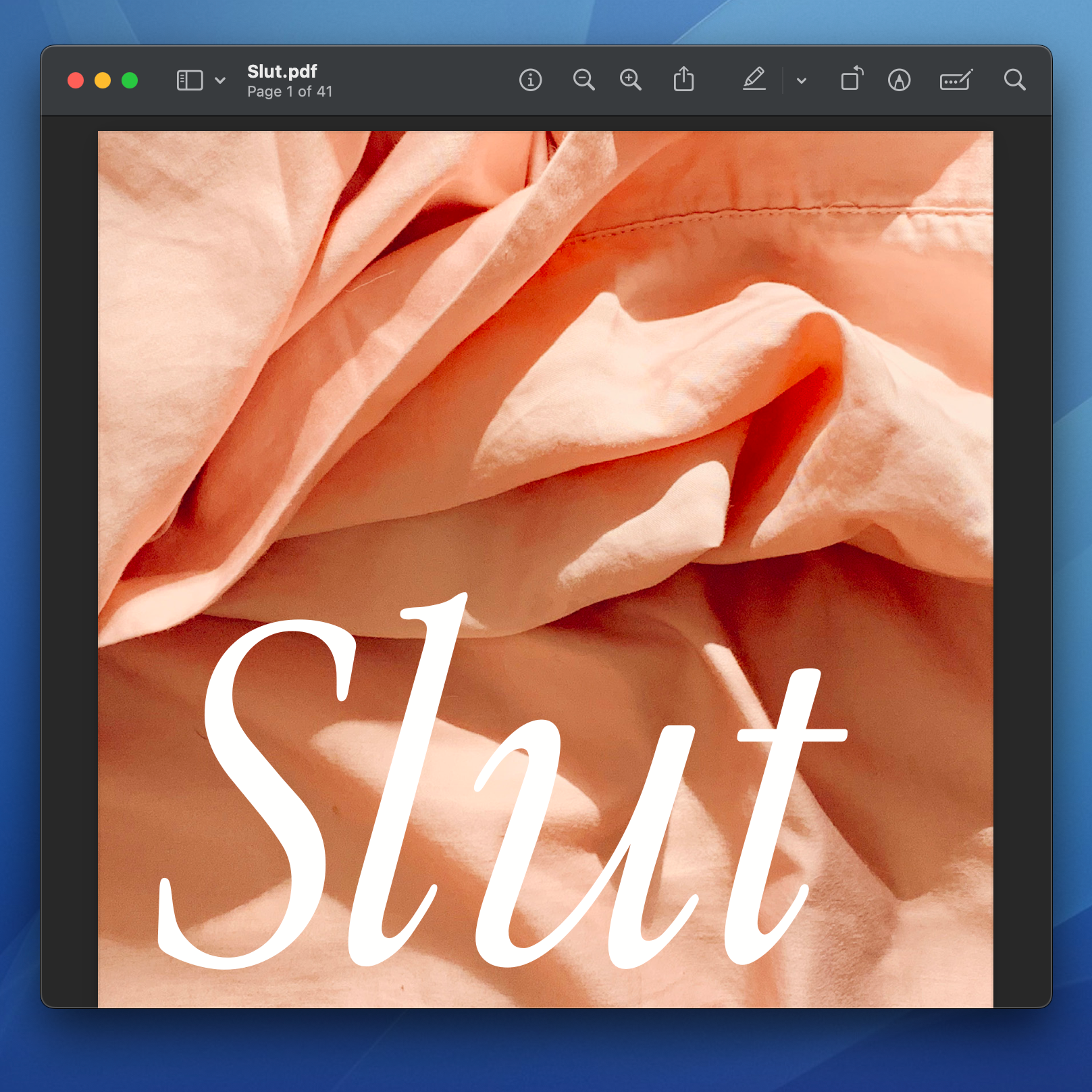Click the PDF cover page image
The image size is (1092, 1092).
[x=546, y=338]
